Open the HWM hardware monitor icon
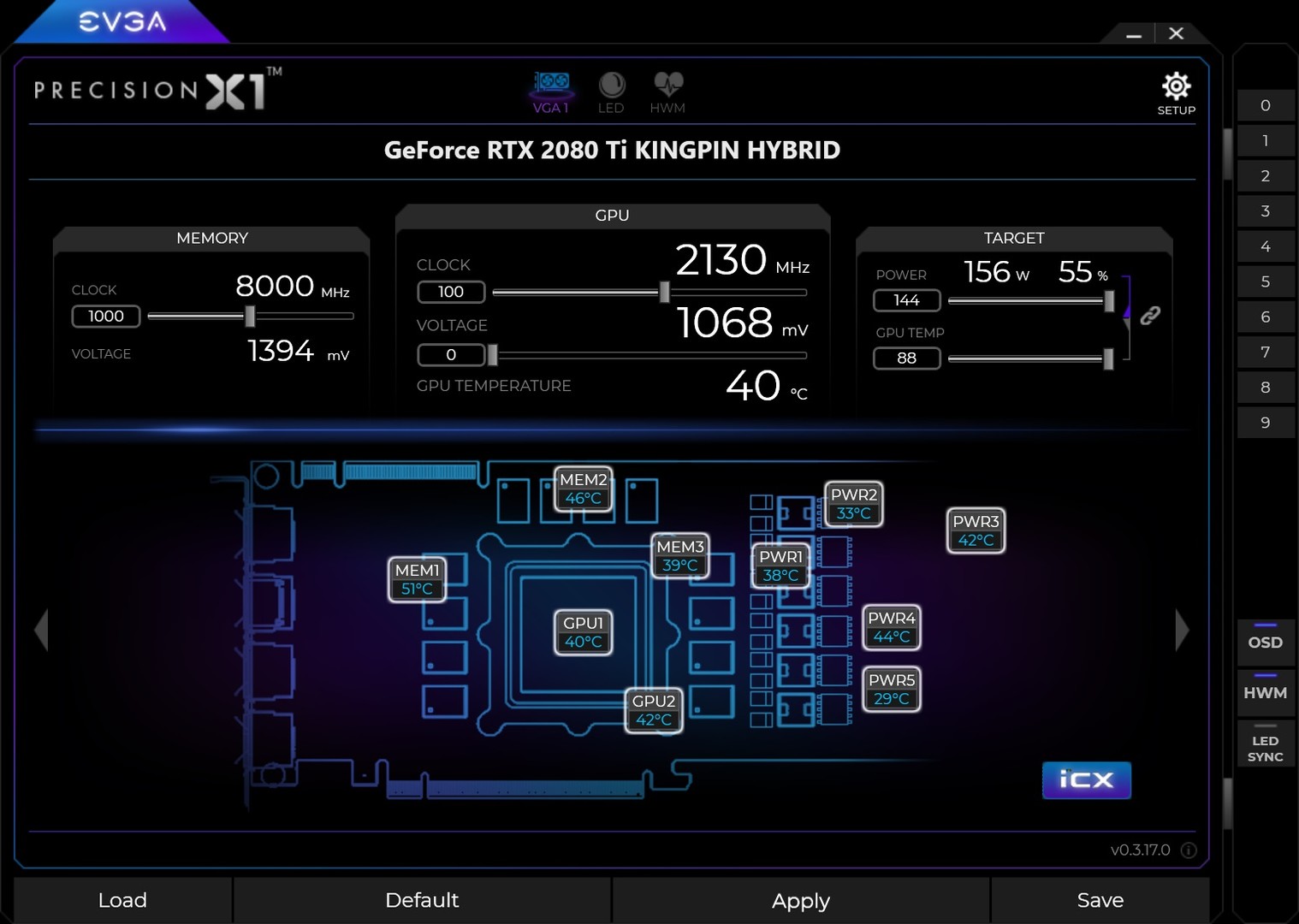 667,90
